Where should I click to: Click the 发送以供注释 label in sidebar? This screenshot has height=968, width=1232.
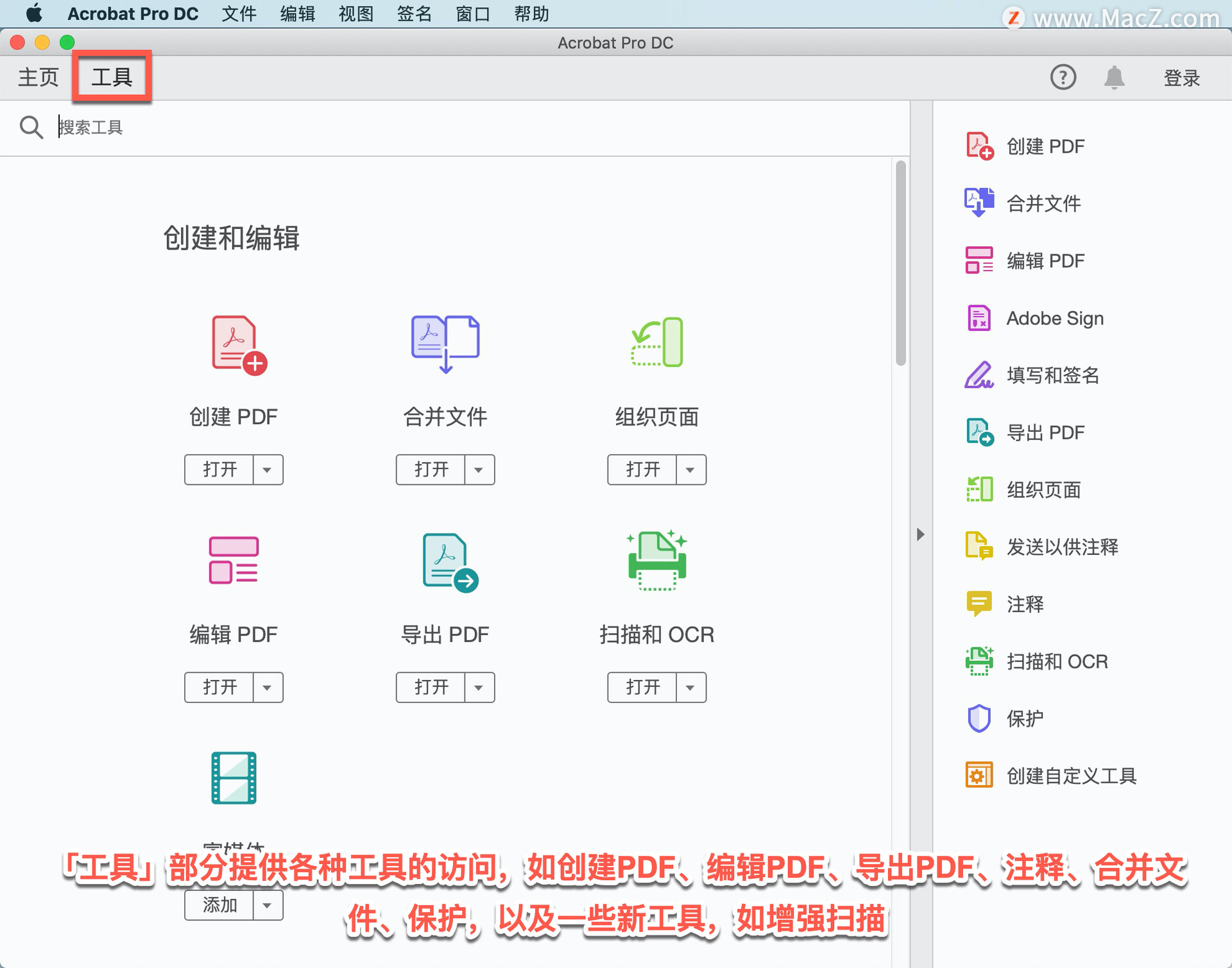(x=1063, y=547)
